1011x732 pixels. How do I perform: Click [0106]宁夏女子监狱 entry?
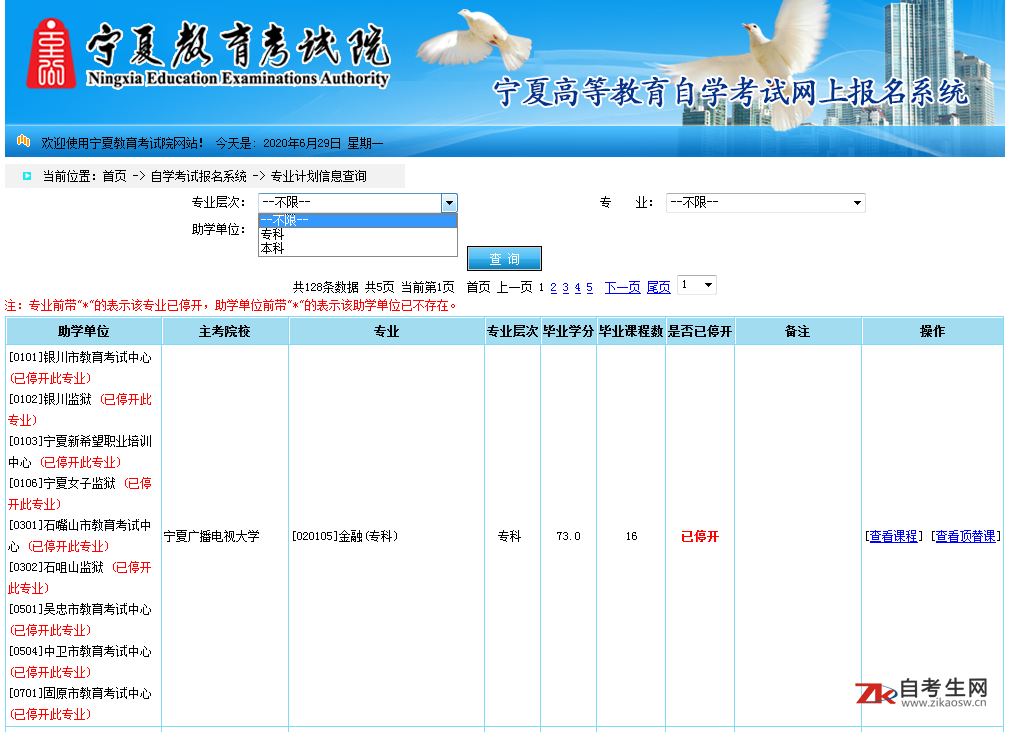point(62,484)
